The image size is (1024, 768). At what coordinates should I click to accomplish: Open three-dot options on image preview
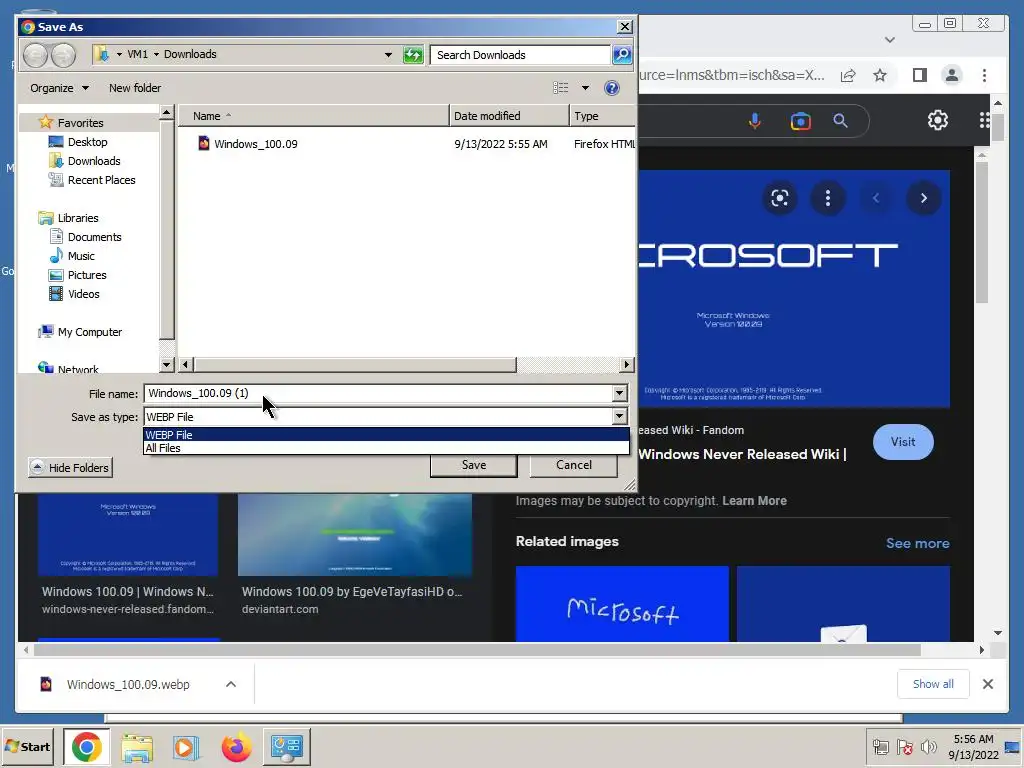click(x=827, y=198)
